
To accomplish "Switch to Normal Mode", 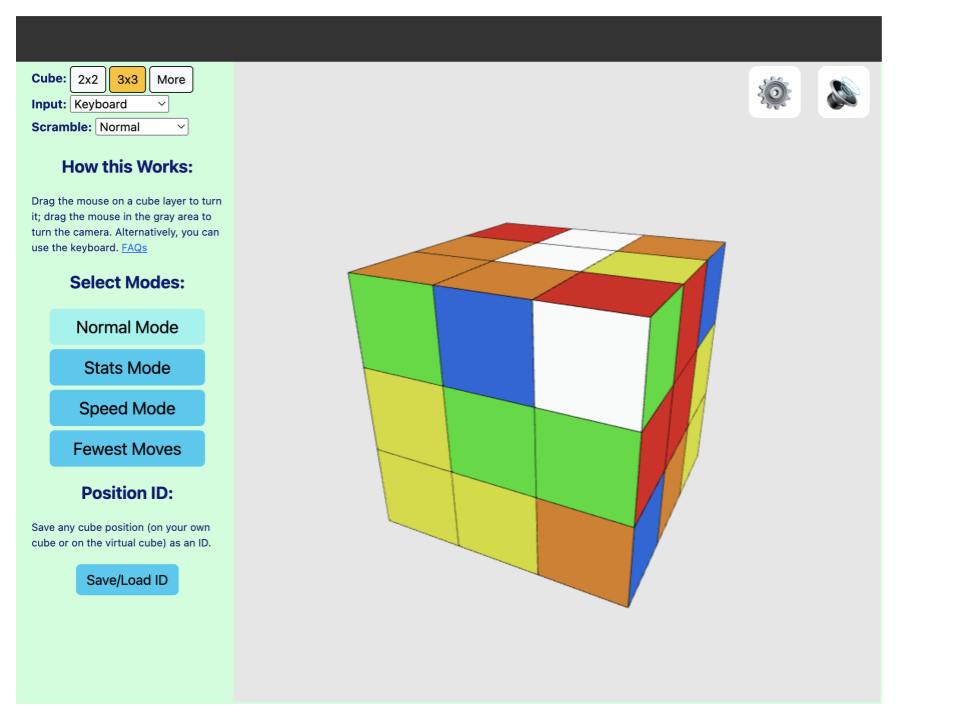I will 127,327.
